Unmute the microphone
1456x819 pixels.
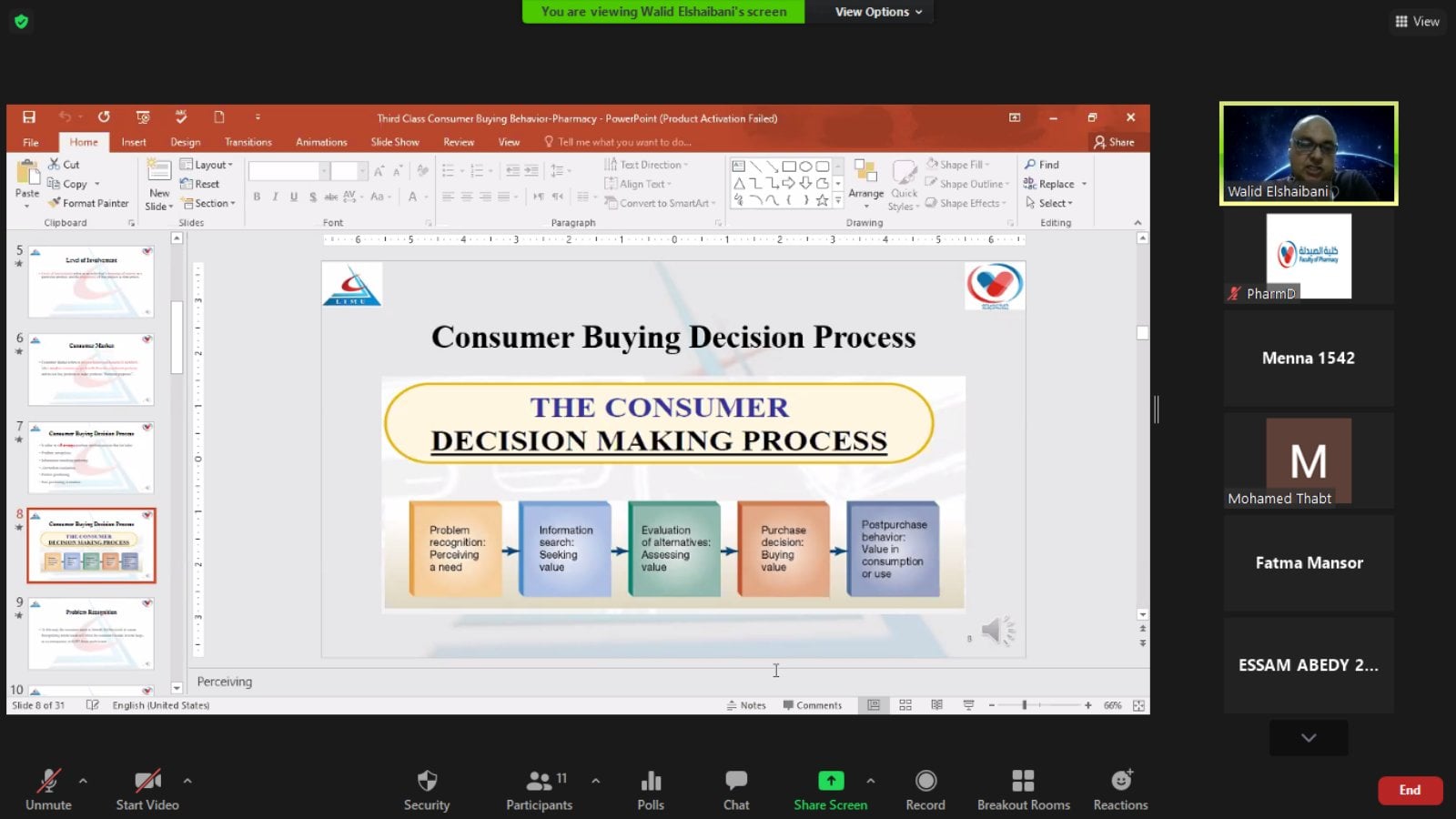click(x=48, y=782)
